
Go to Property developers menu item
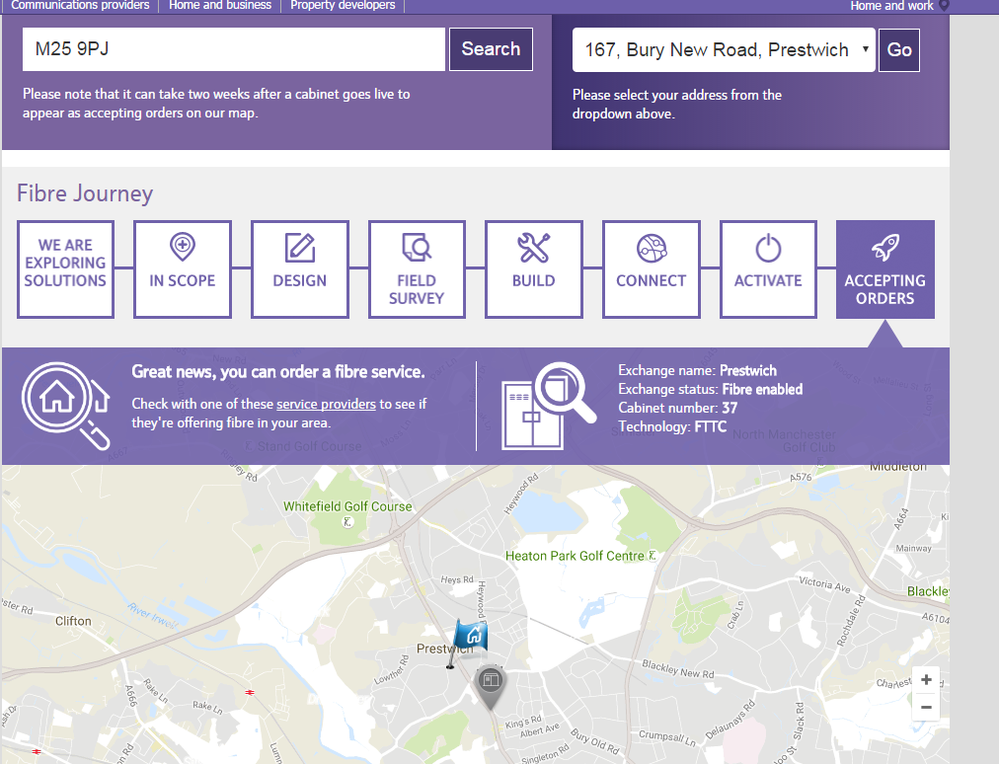[x=343, y=6]
